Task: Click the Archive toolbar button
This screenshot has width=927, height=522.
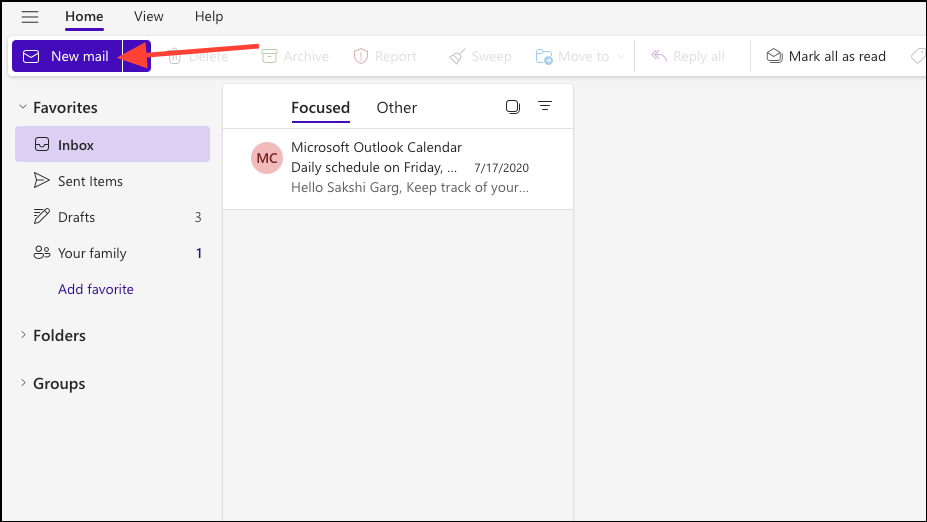Action: click(x=295, y=56)
